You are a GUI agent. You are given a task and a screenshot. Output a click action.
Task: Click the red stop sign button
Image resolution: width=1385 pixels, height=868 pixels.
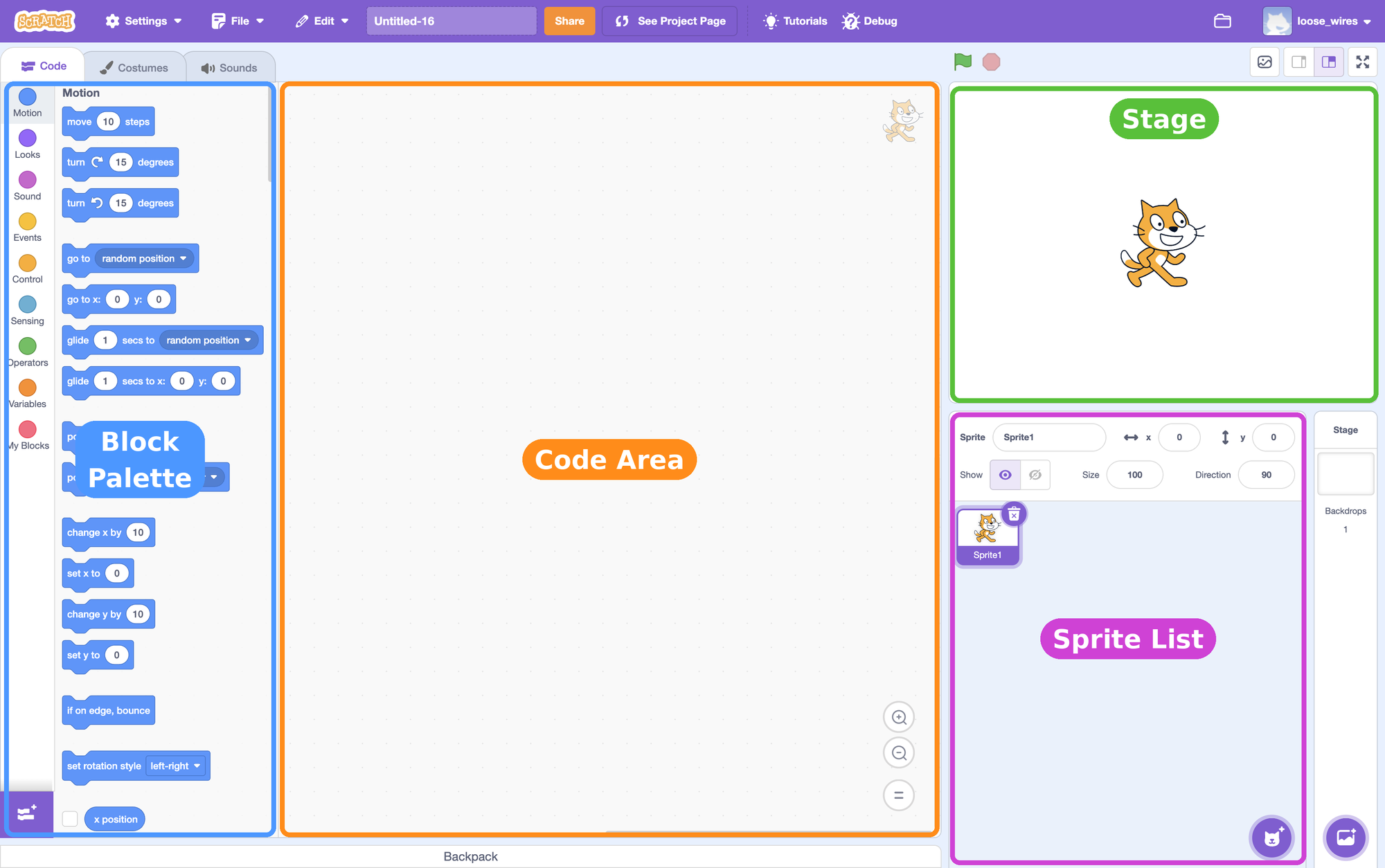[991, 62]
